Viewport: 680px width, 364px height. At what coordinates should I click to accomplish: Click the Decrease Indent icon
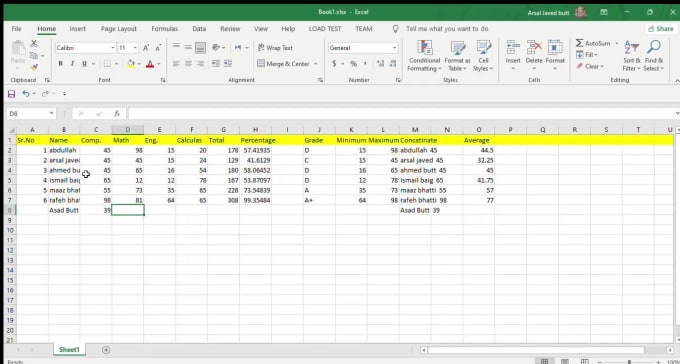coord(216,63)
